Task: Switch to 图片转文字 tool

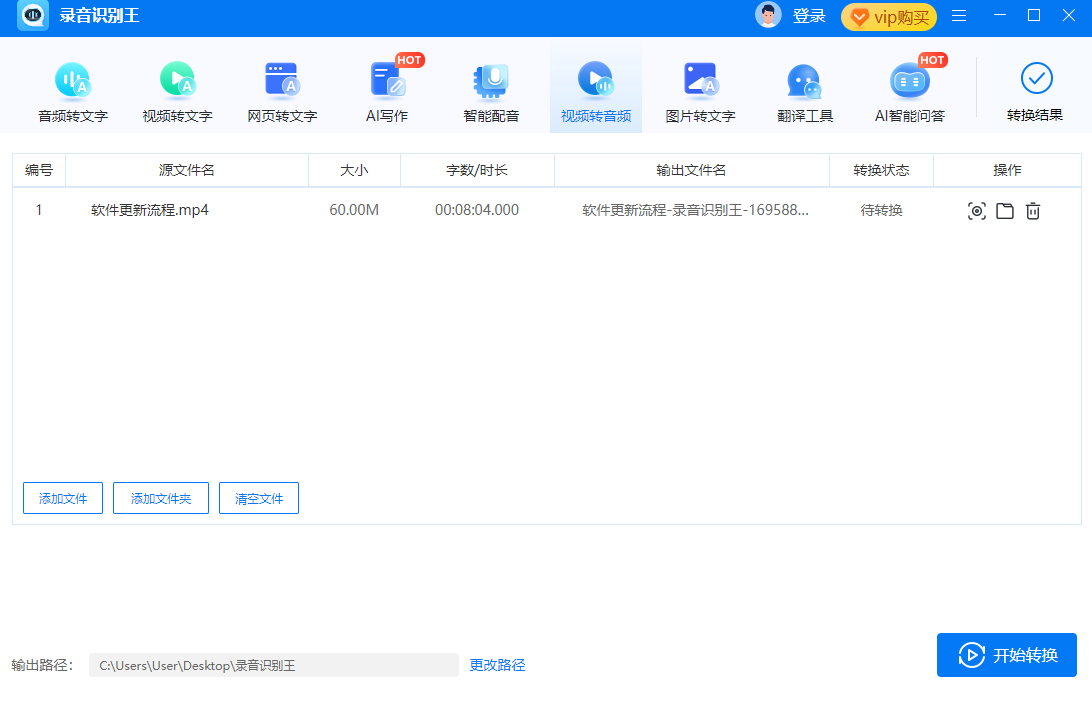Action: pyautogui.click(x=700, y=90)
